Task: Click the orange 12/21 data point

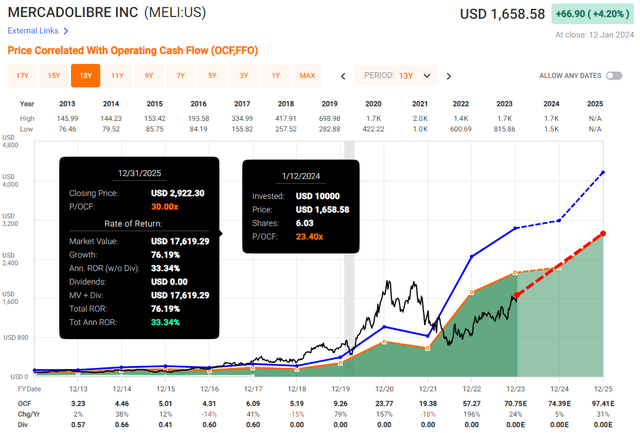Action: pyautogui.click(x=427, y=348)
